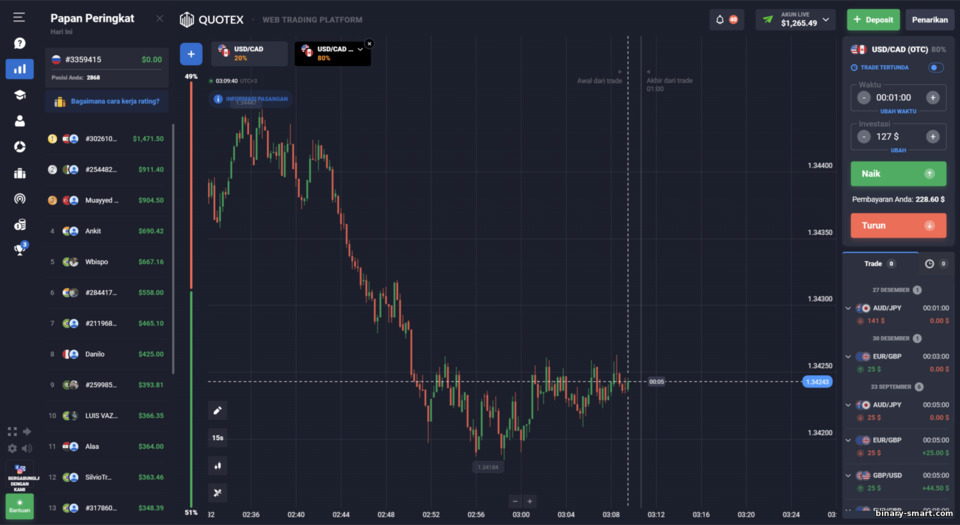Select leaderboard row Muayyed
The width and height of the screenshot is (960, 525).
coord(107,200)
